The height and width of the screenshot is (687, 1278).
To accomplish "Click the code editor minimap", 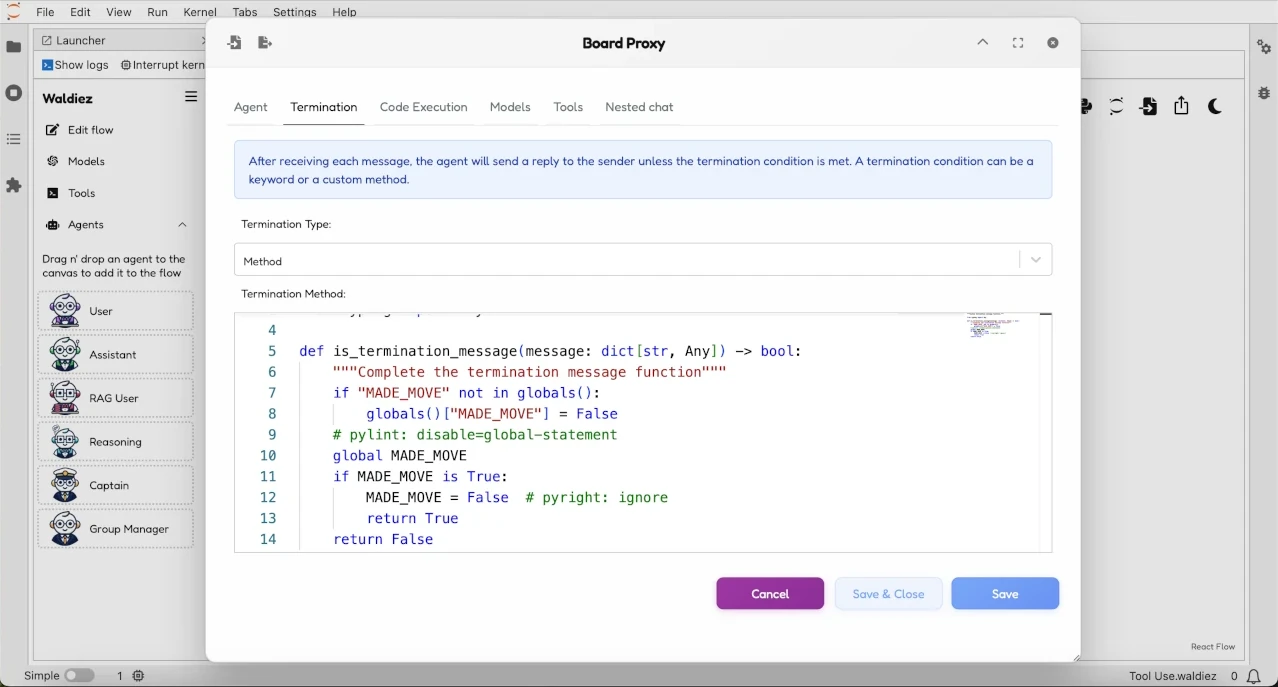I will click(x=995, y=327).
